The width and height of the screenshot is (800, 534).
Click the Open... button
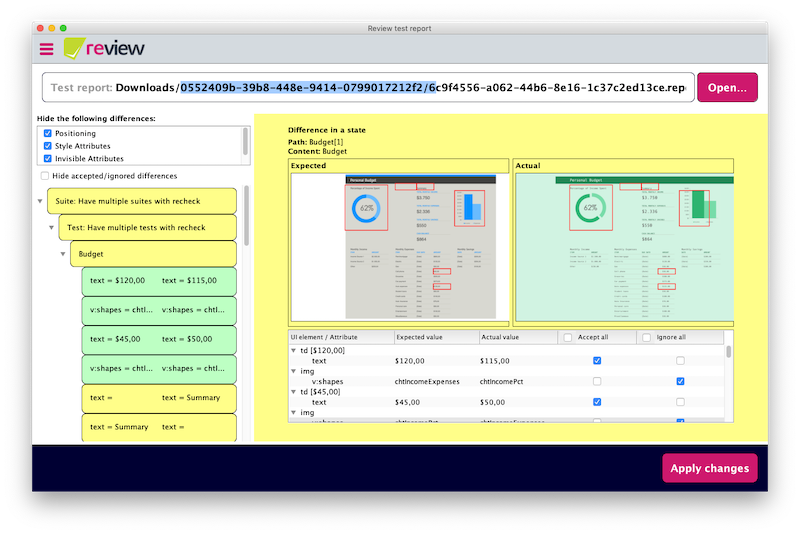(727, 87)
